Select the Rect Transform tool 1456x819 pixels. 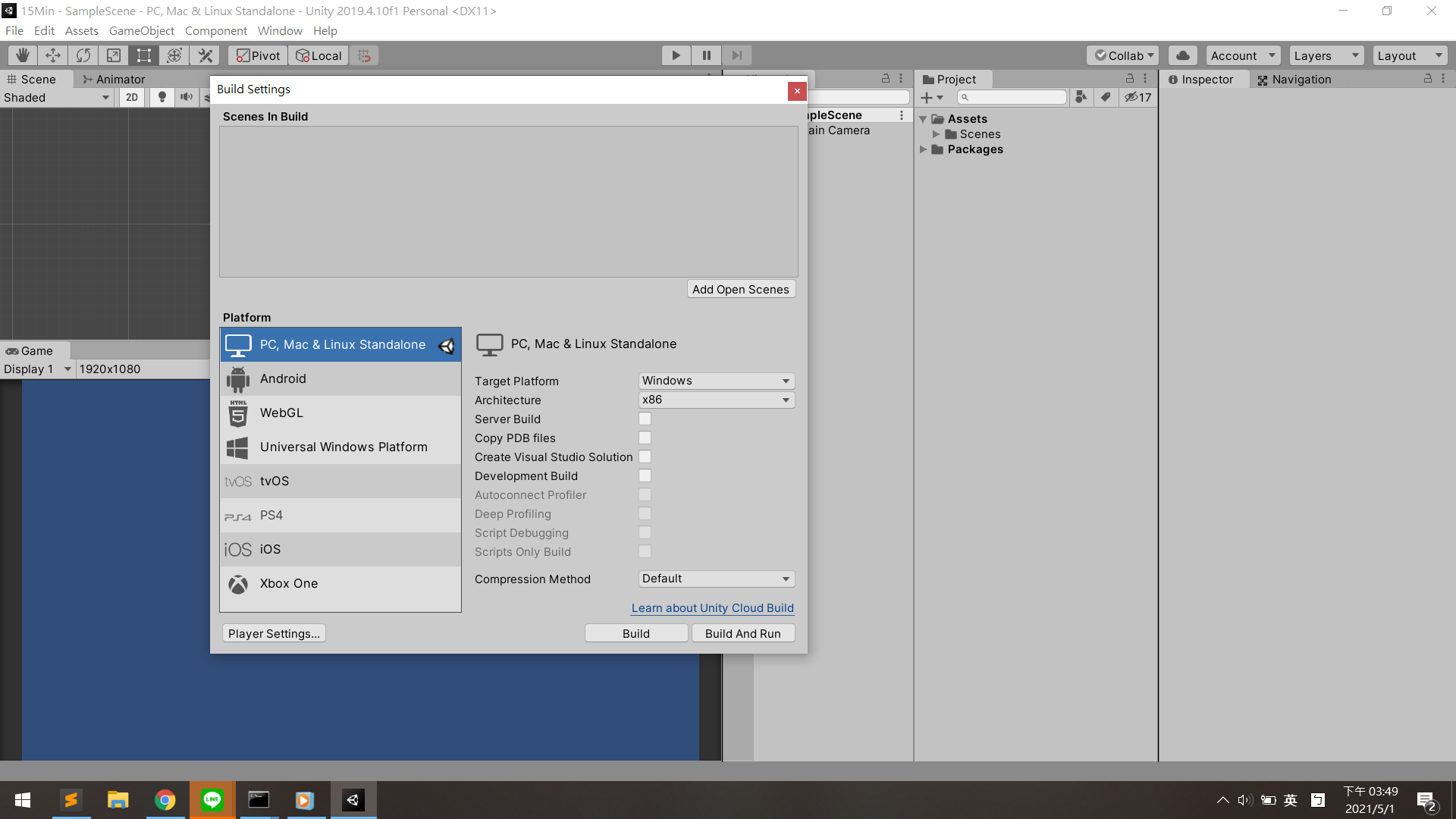point(143,55)
